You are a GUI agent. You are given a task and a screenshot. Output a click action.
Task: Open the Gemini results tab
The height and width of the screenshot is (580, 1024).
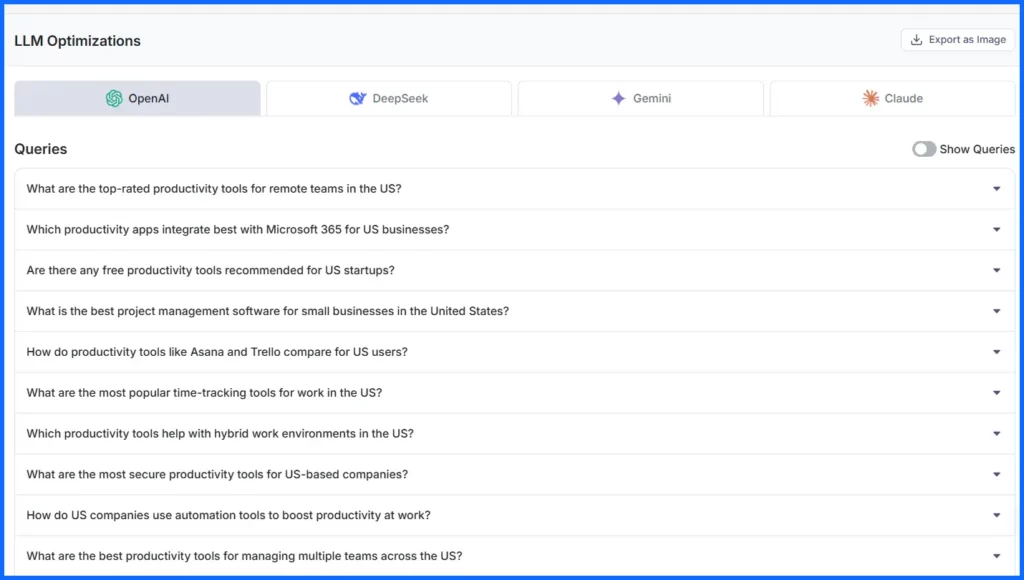pos(641,98)
